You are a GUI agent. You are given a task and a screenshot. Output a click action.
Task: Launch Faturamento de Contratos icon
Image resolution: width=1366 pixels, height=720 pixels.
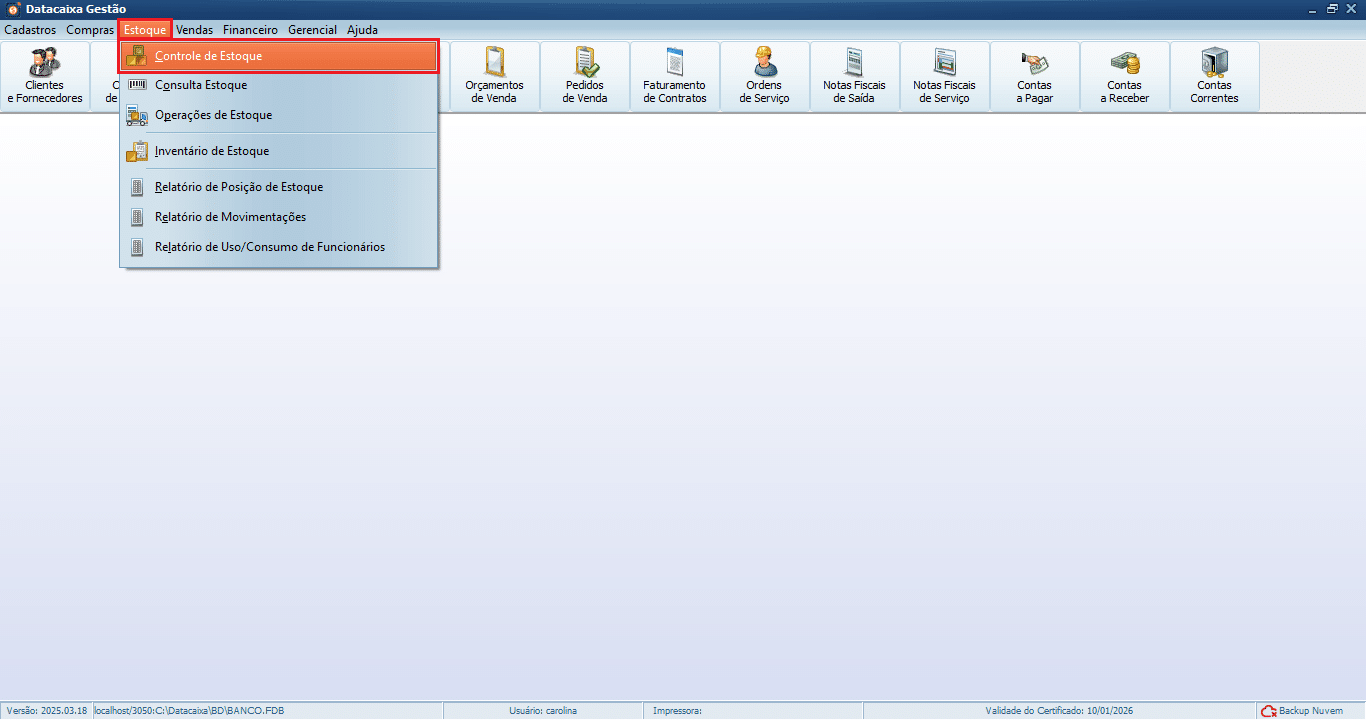pyautogui.click(x=674, y=76)
